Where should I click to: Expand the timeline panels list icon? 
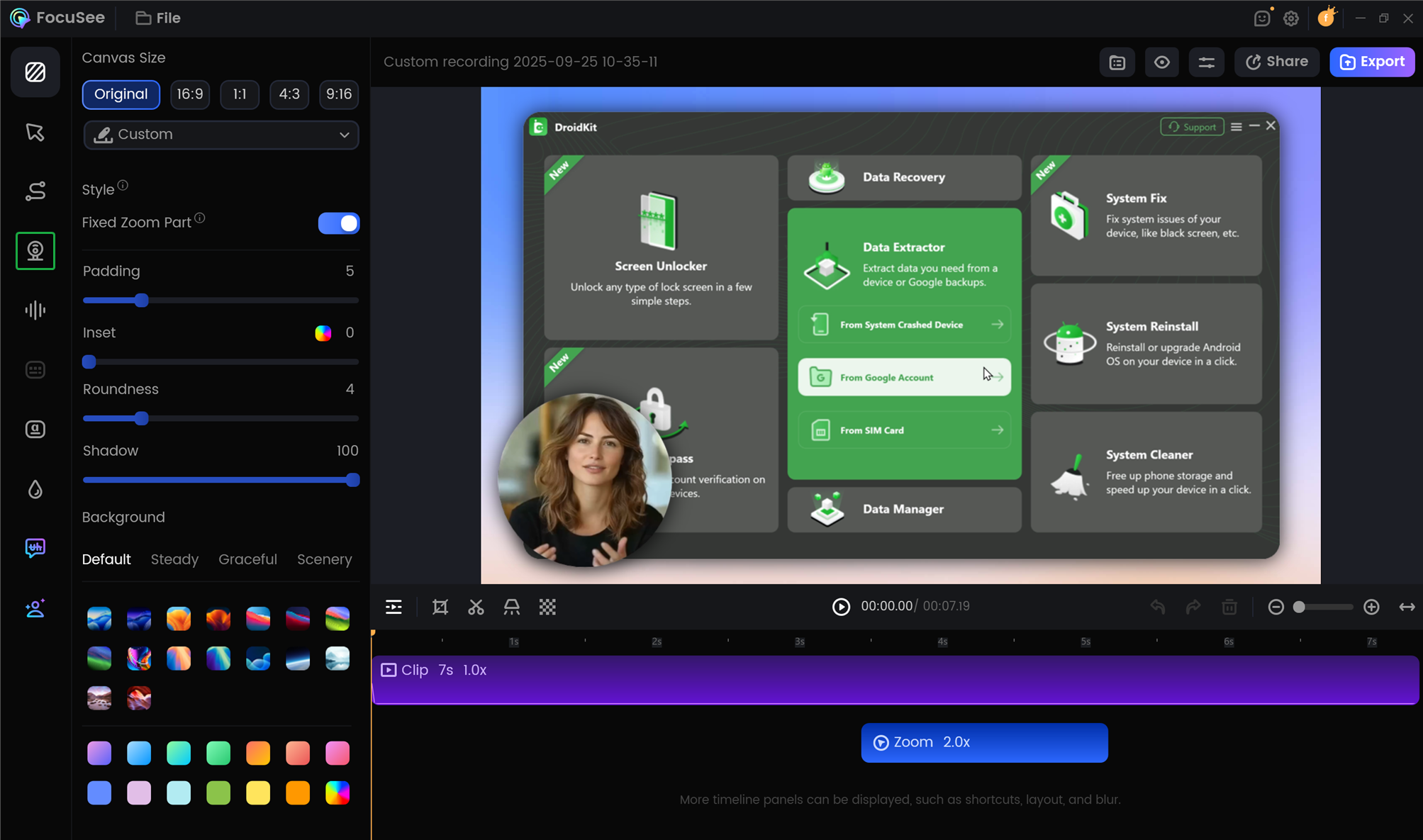[394, 607]
